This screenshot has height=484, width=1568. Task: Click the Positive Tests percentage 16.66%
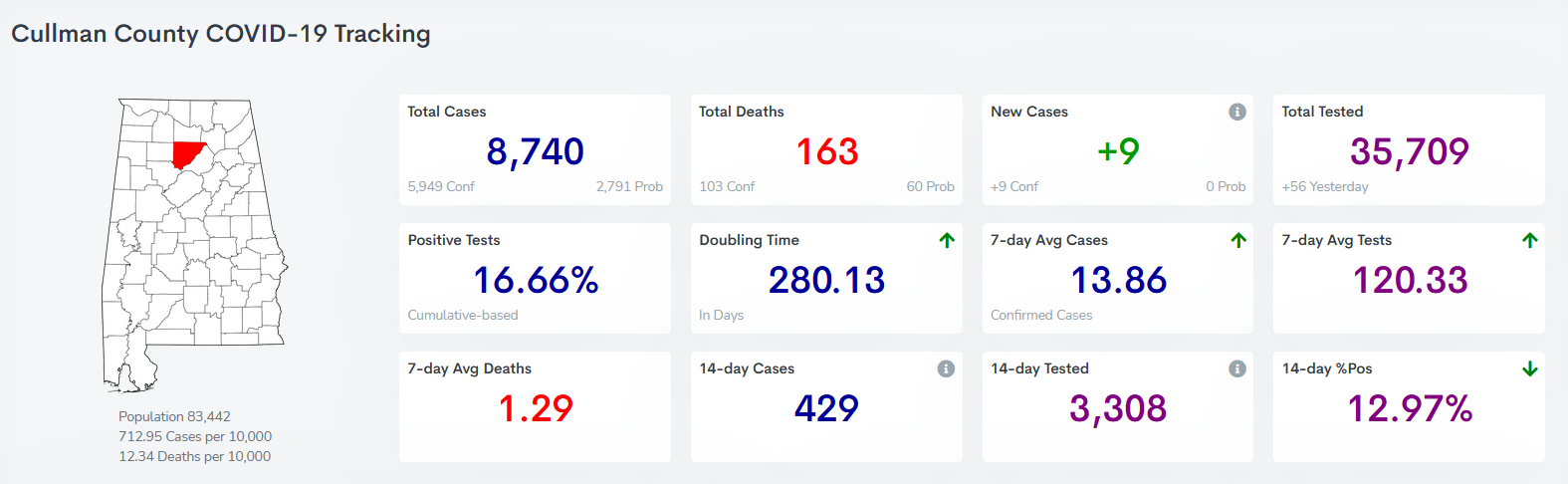[x=536, y=280]
